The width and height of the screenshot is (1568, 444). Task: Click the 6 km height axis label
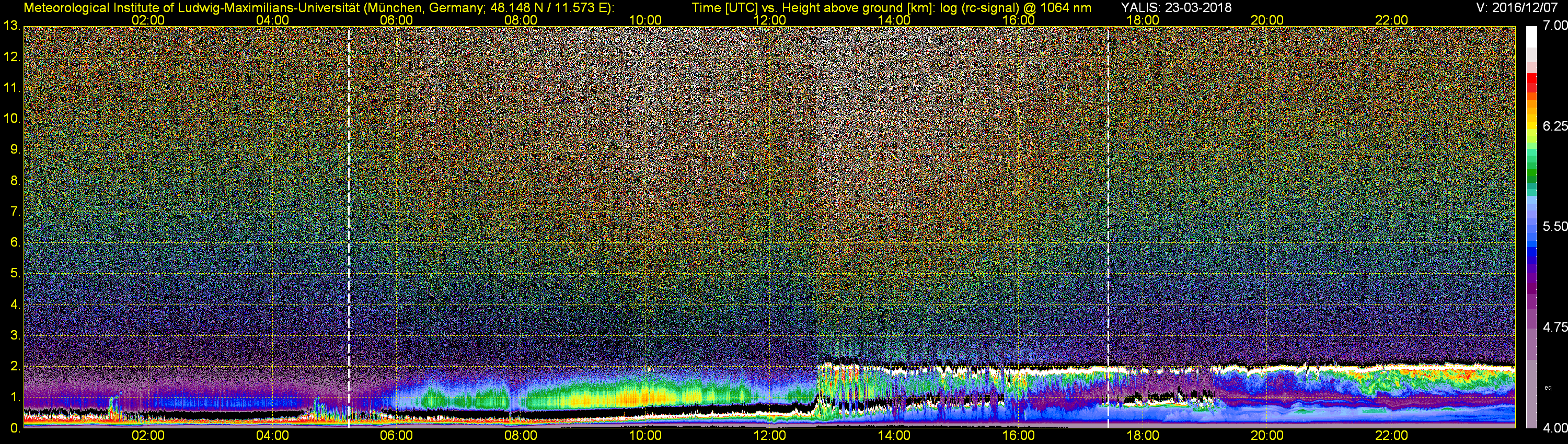(15, 242)
